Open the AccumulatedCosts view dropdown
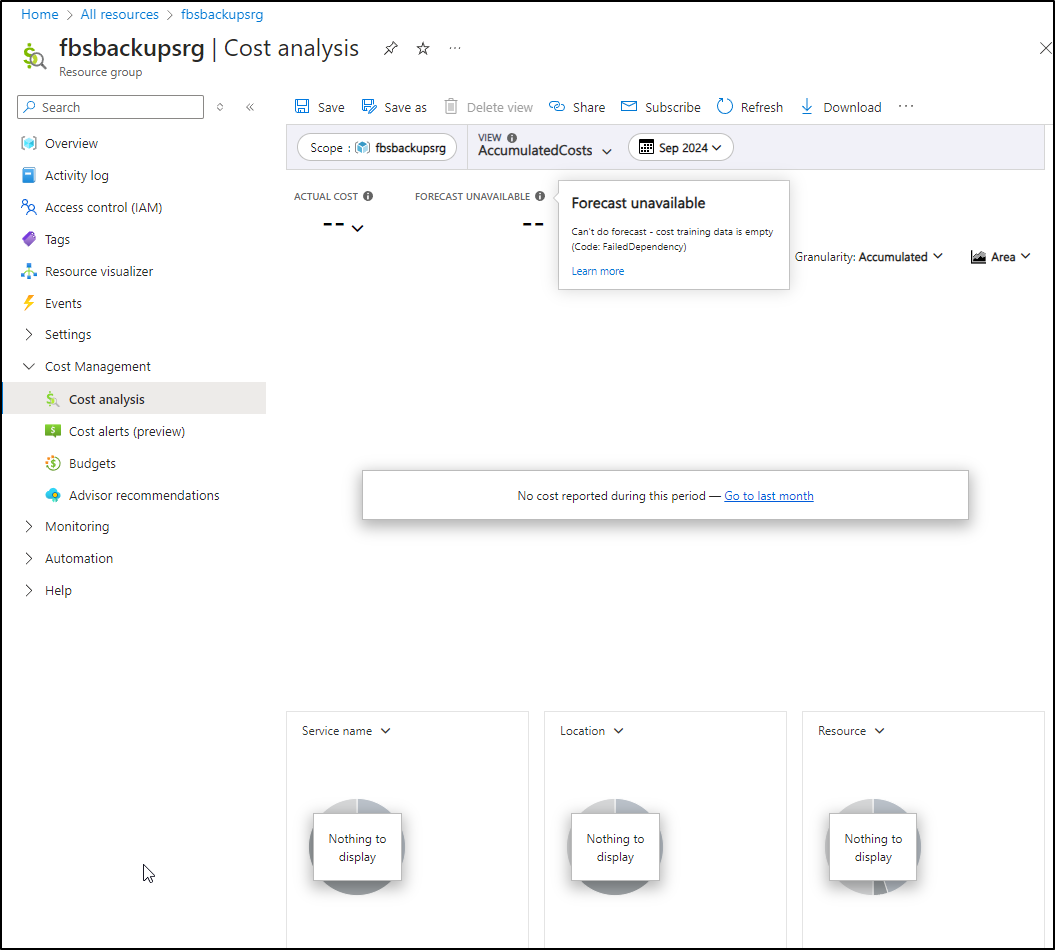The width and height of the screenshot is (1055, 950). [x=545, y=151]
